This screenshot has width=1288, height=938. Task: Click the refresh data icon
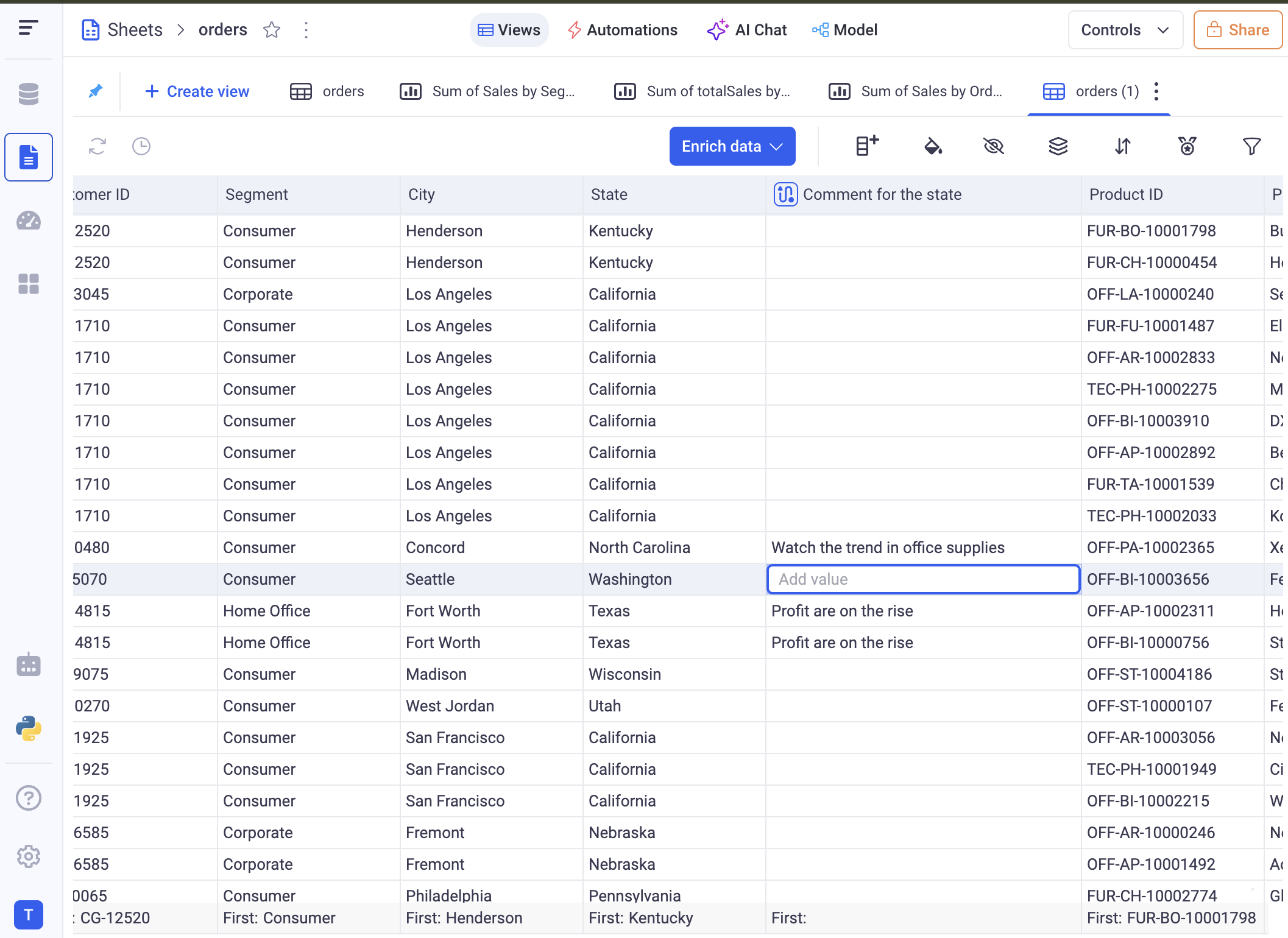pyautogui.click(x=97, y=146)
